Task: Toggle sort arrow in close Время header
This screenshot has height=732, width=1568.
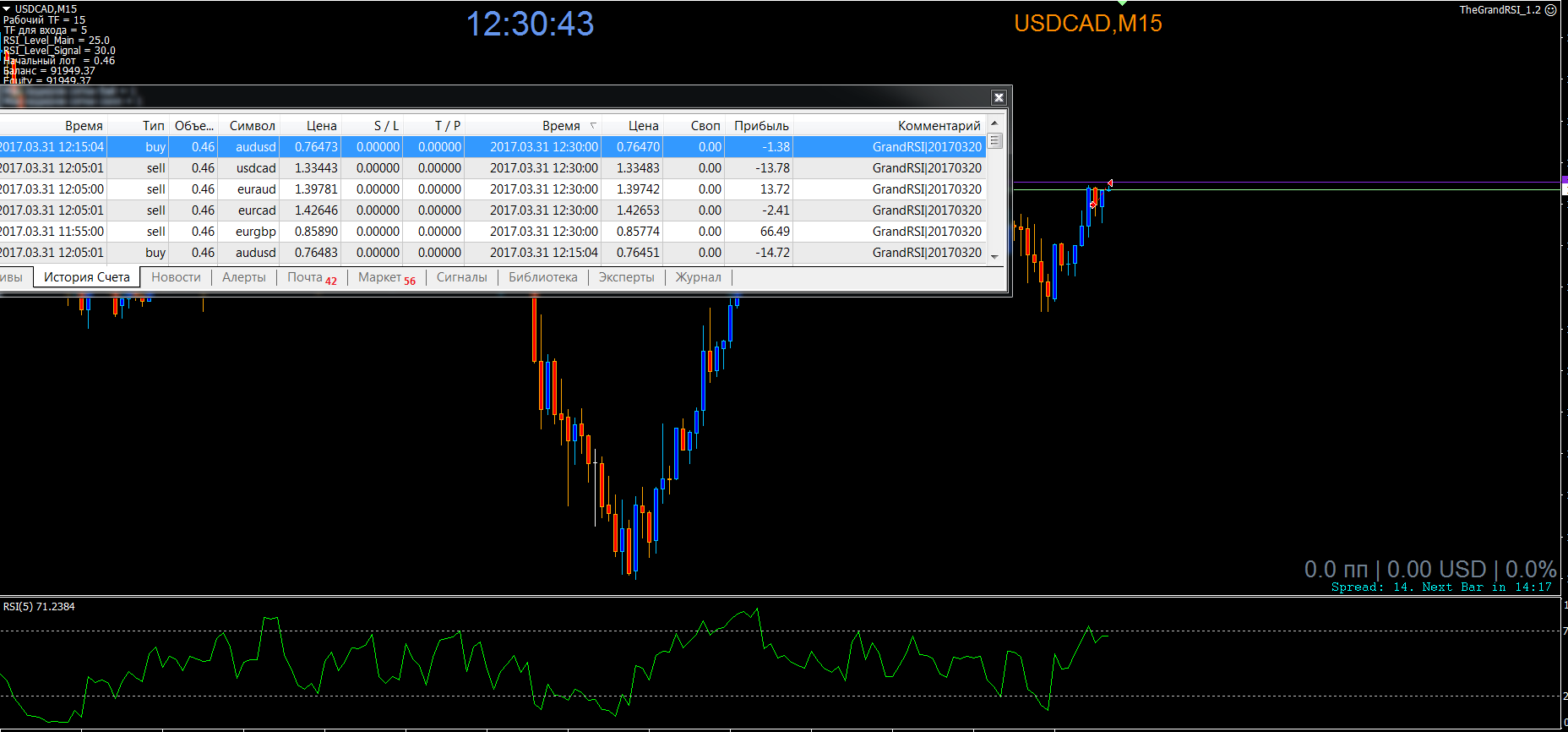Action: [593, 125]
